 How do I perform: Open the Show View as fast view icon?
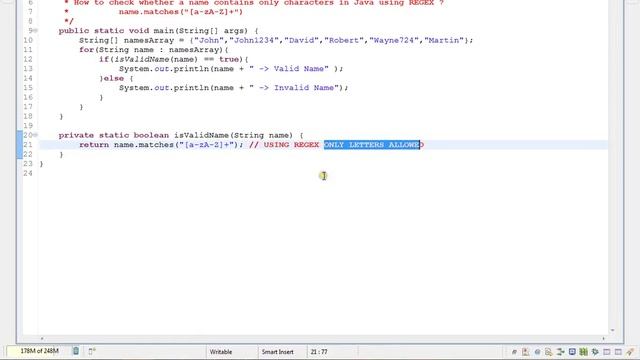pyautogui.click(x=92, y=351)
